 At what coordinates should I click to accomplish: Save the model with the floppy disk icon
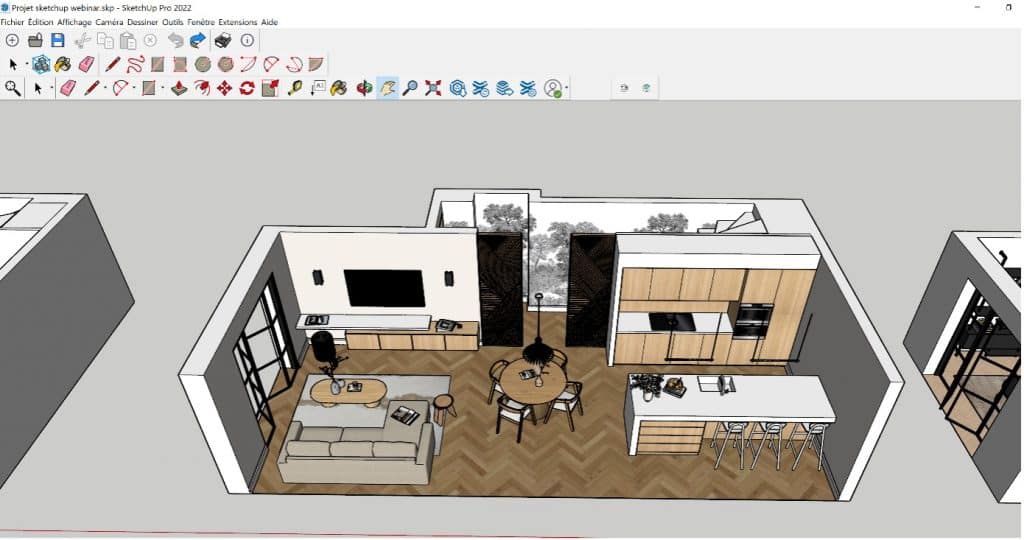57,40
